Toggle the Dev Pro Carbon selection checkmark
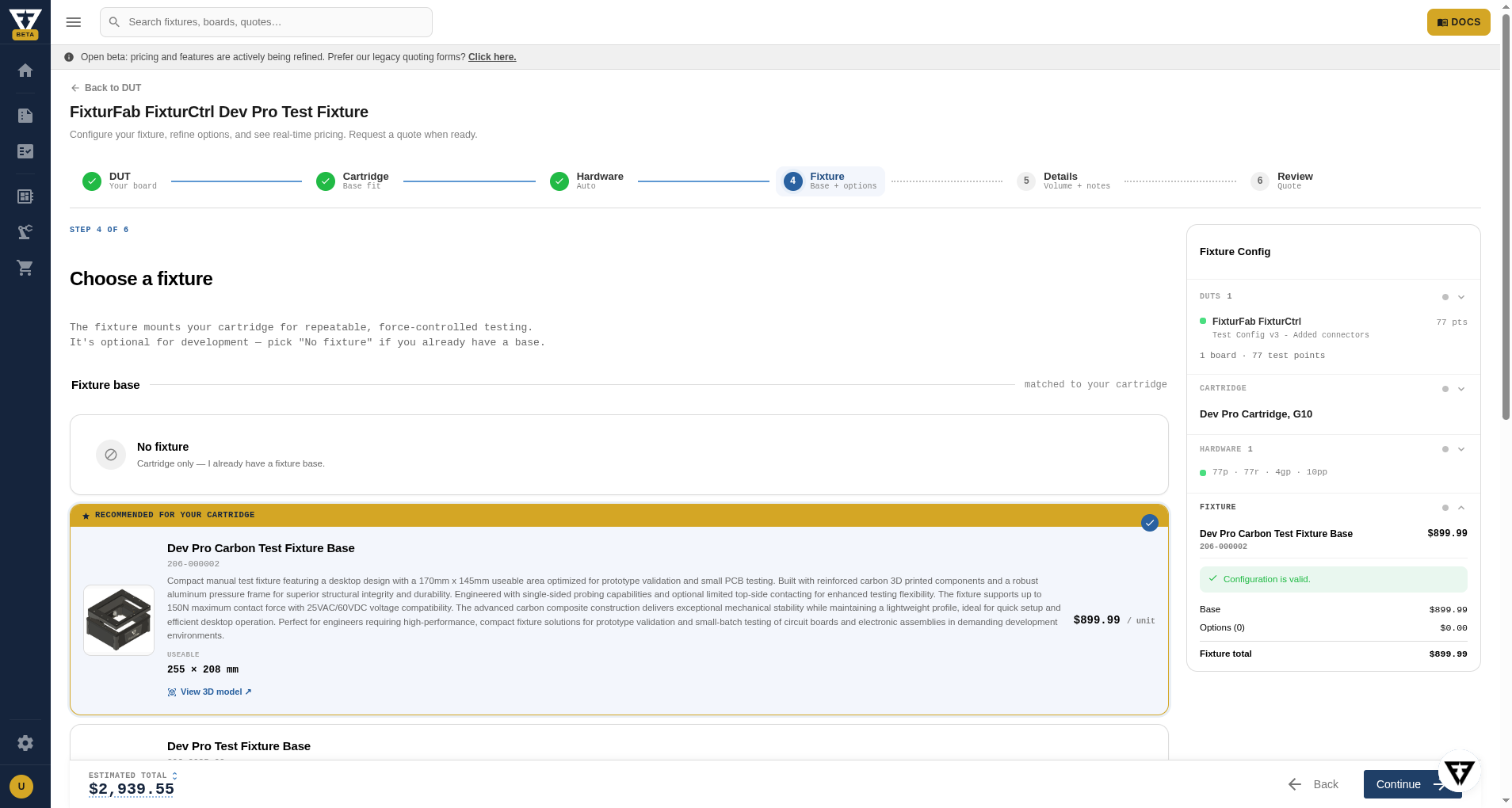 coord(1150,523)
